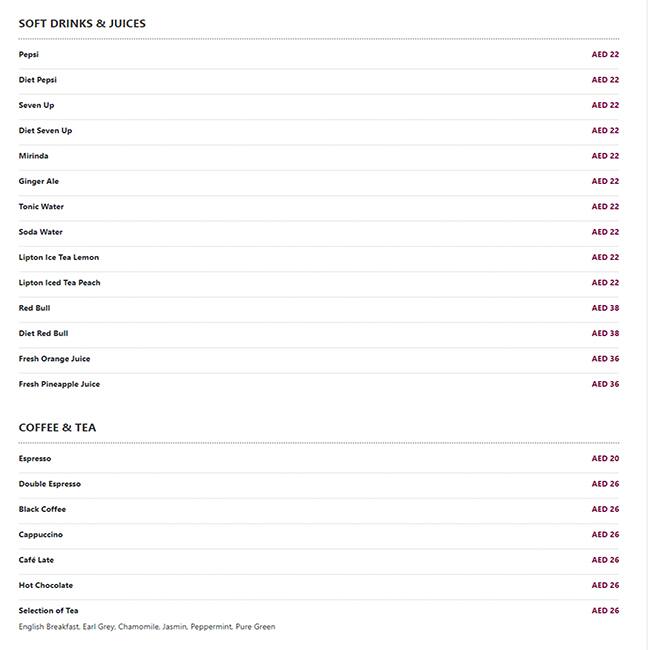
Task: Click Lipton Ice Tea Lemon
Action: pos(59,257)
